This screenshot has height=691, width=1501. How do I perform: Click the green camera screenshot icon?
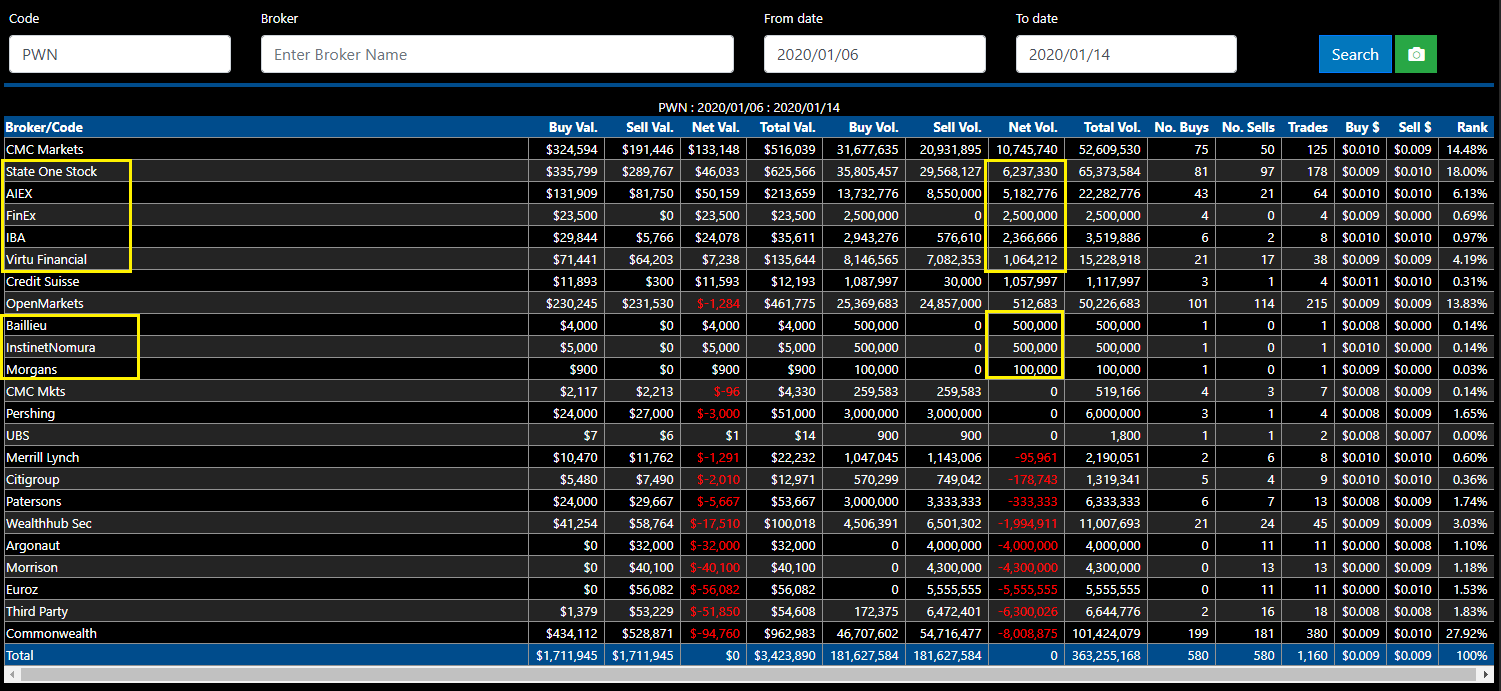(1415, 54)
